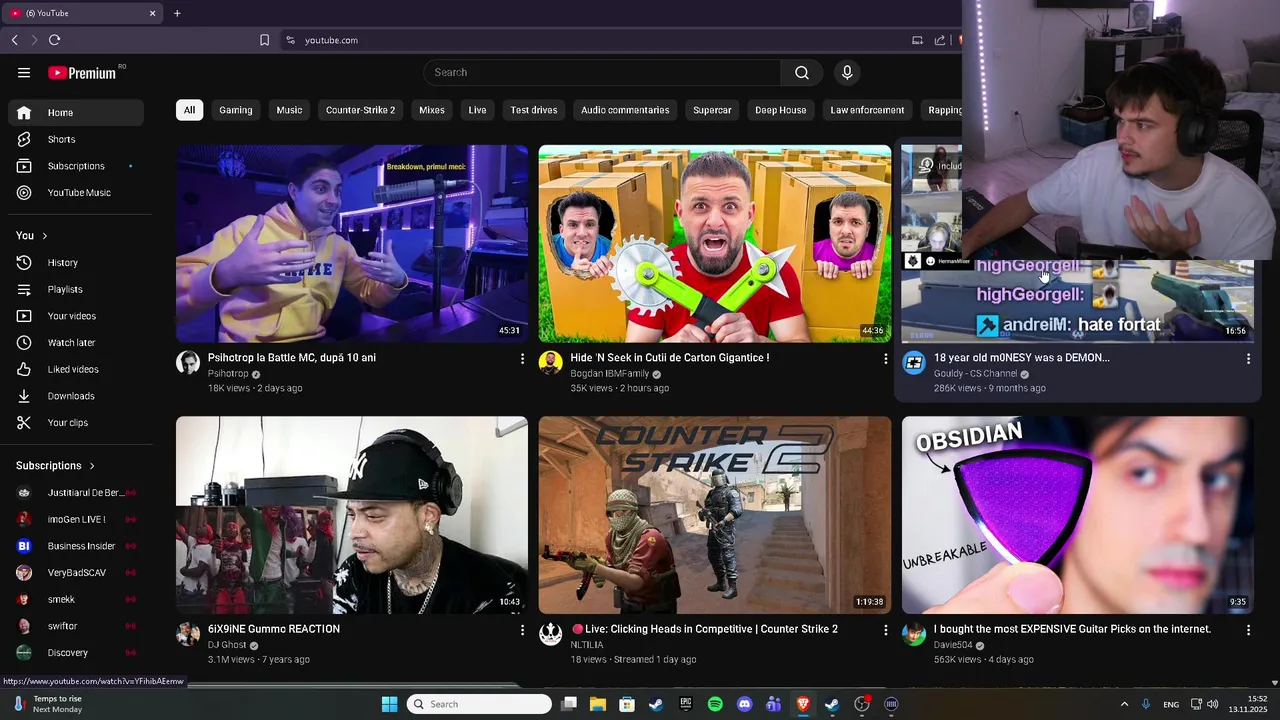Screen dimensions: 1280x720
Task: Click the bookmark icon in address bar
Action: [264, 40]
